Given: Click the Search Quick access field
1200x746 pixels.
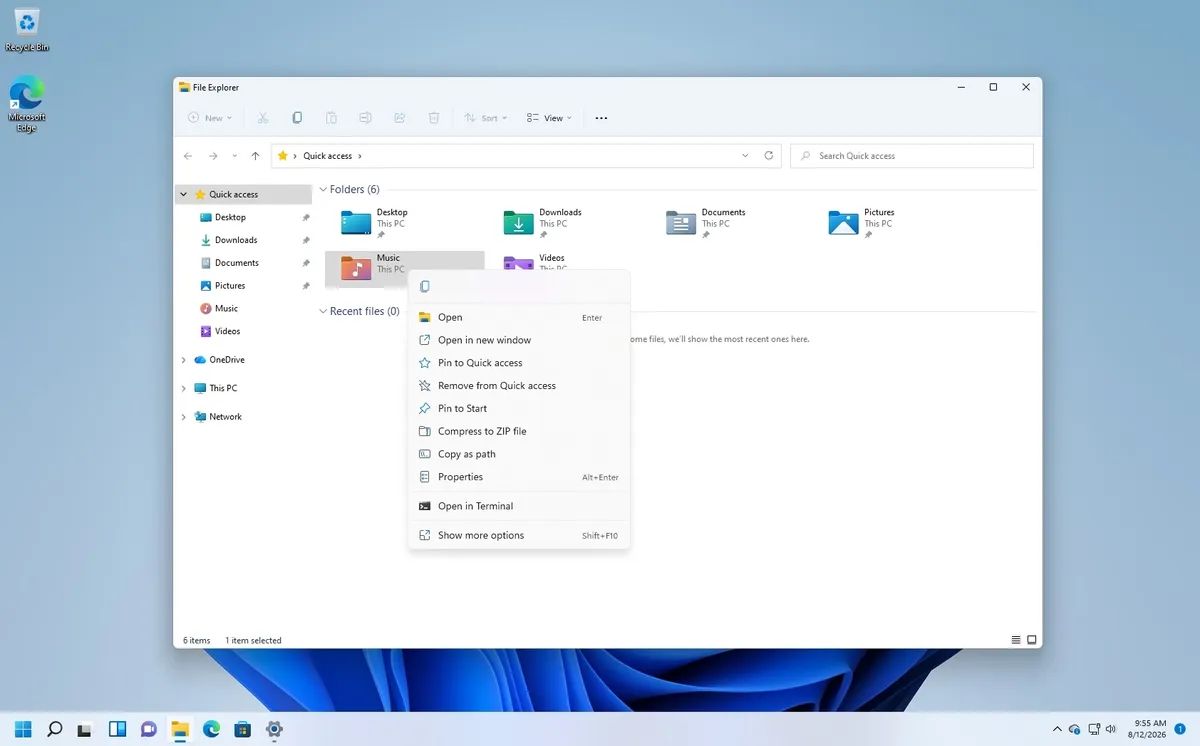Looking at the screenshot, I should coord(912,156).
